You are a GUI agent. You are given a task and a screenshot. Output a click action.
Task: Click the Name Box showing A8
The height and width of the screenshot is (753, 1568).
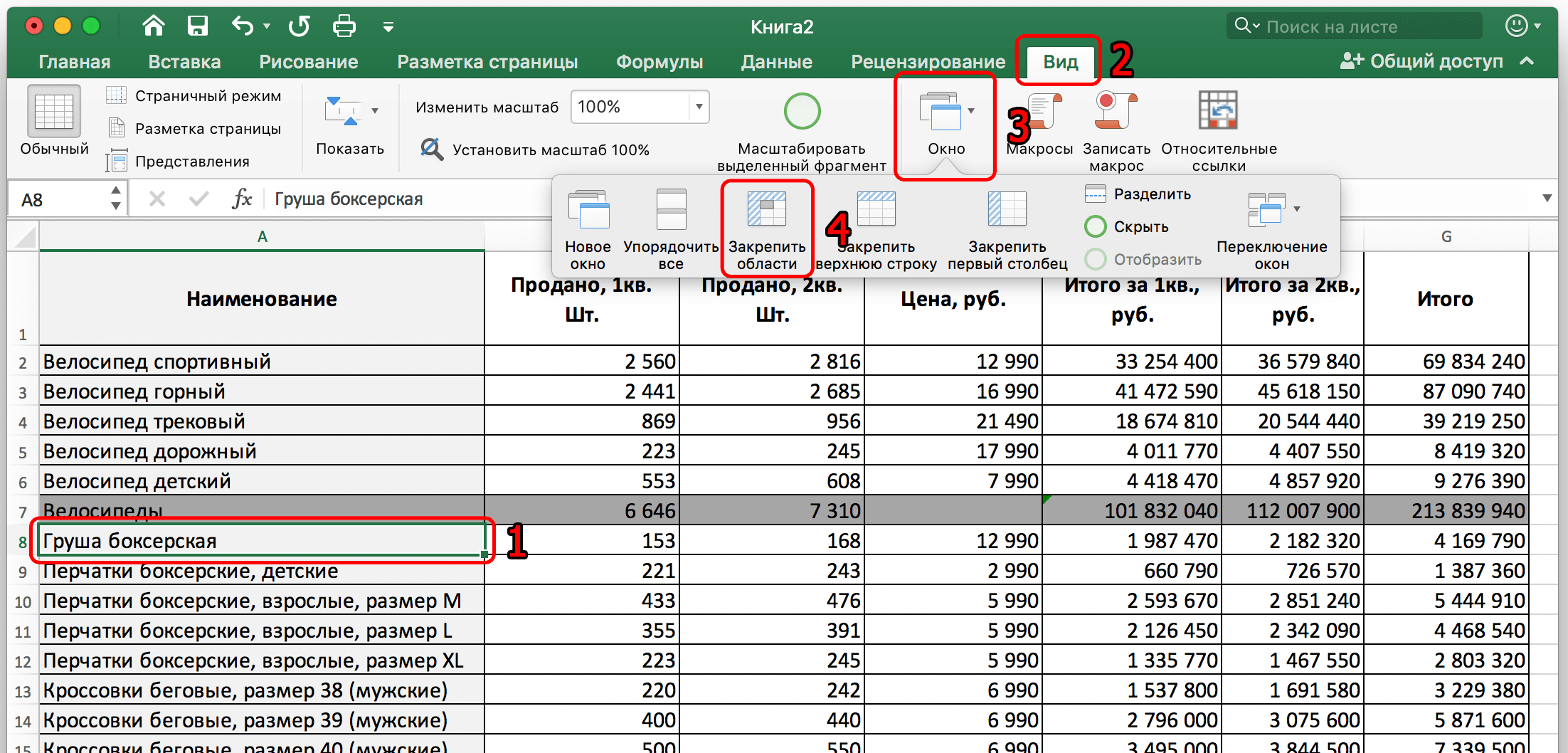tap(58, 199)
